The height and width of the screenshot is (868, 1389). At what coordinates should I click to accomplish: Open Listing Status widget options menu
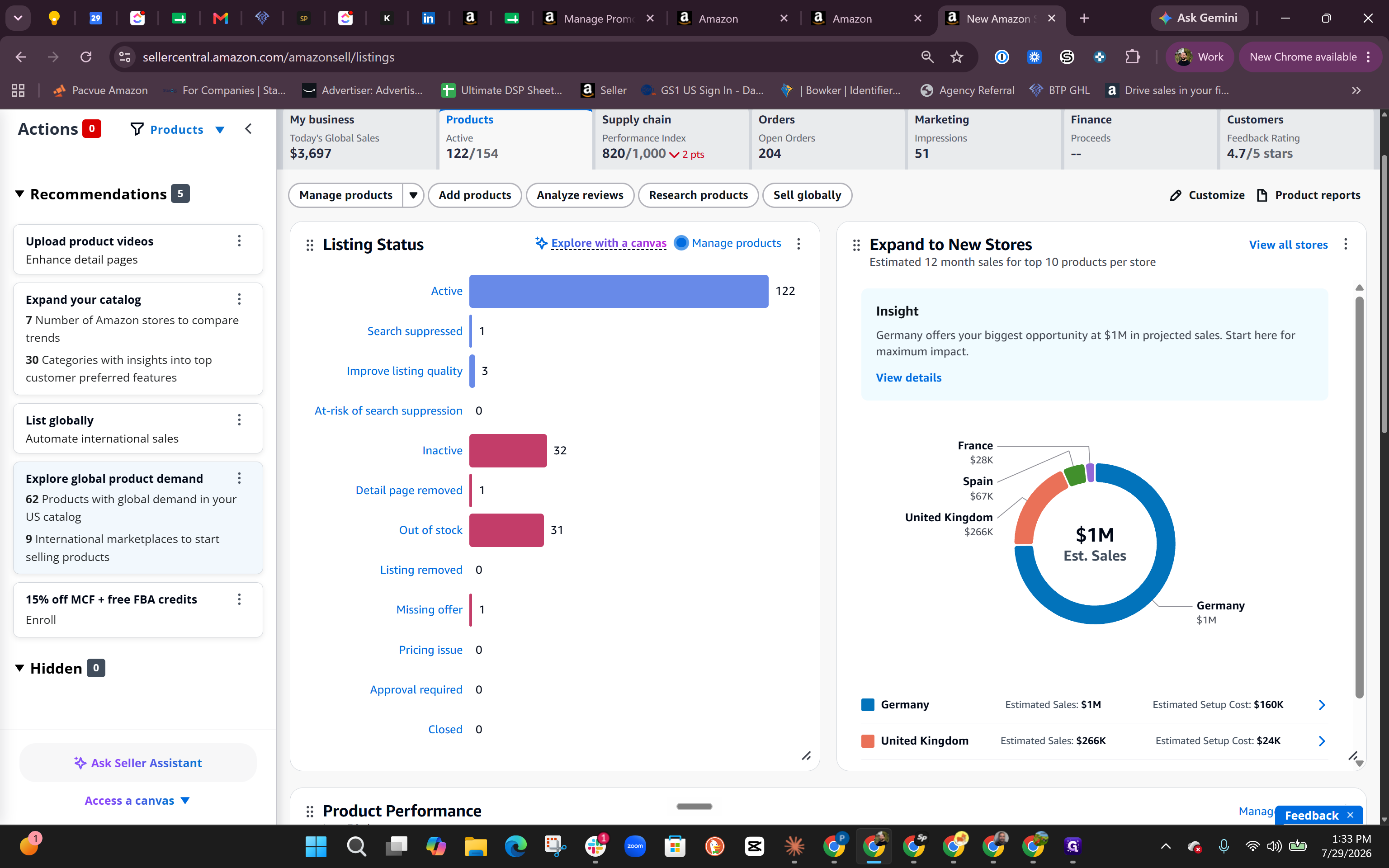pos(798,243)
